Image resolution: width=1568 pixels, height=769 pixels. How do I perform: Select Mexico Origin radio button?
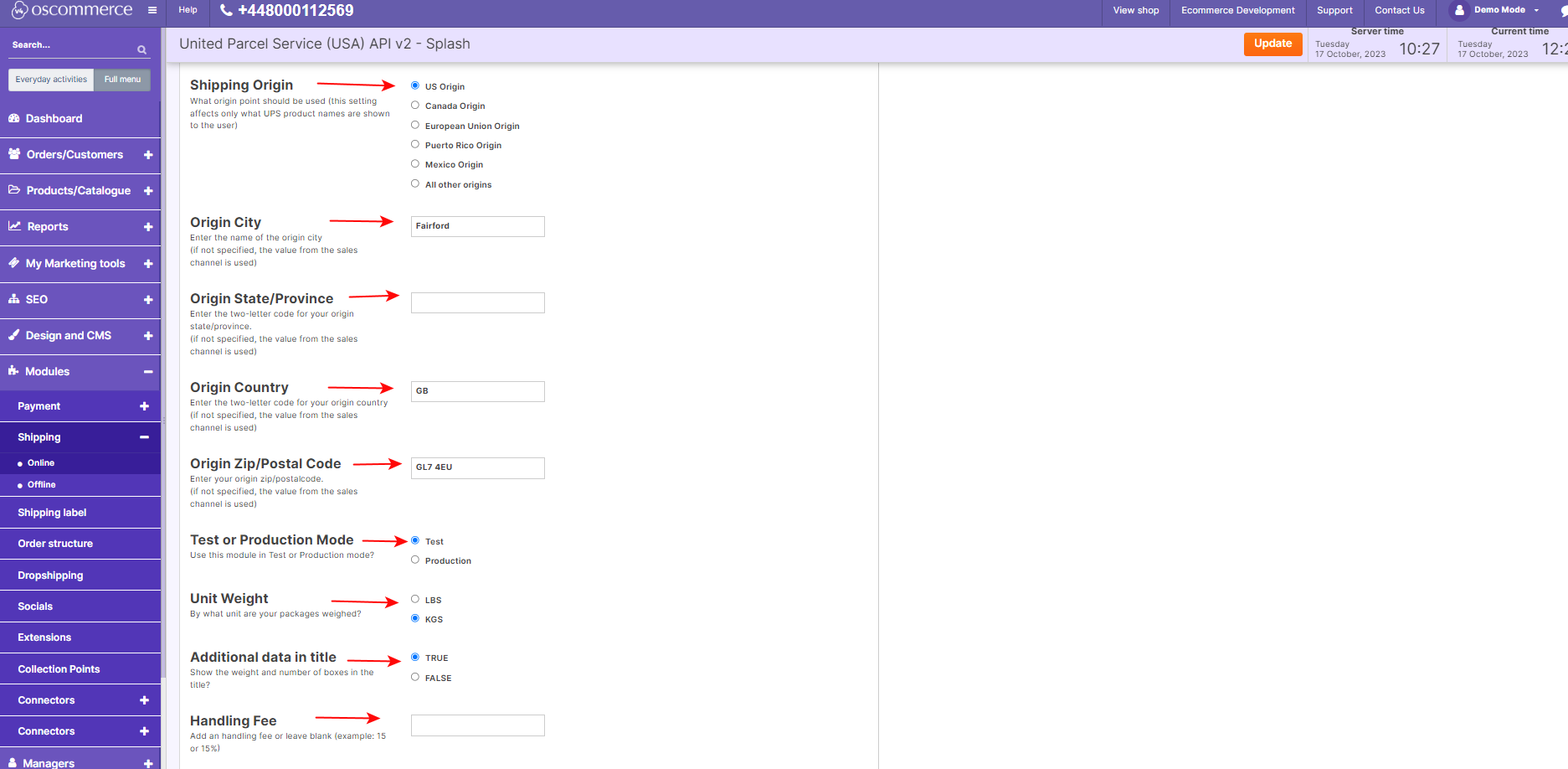(415, 163)
